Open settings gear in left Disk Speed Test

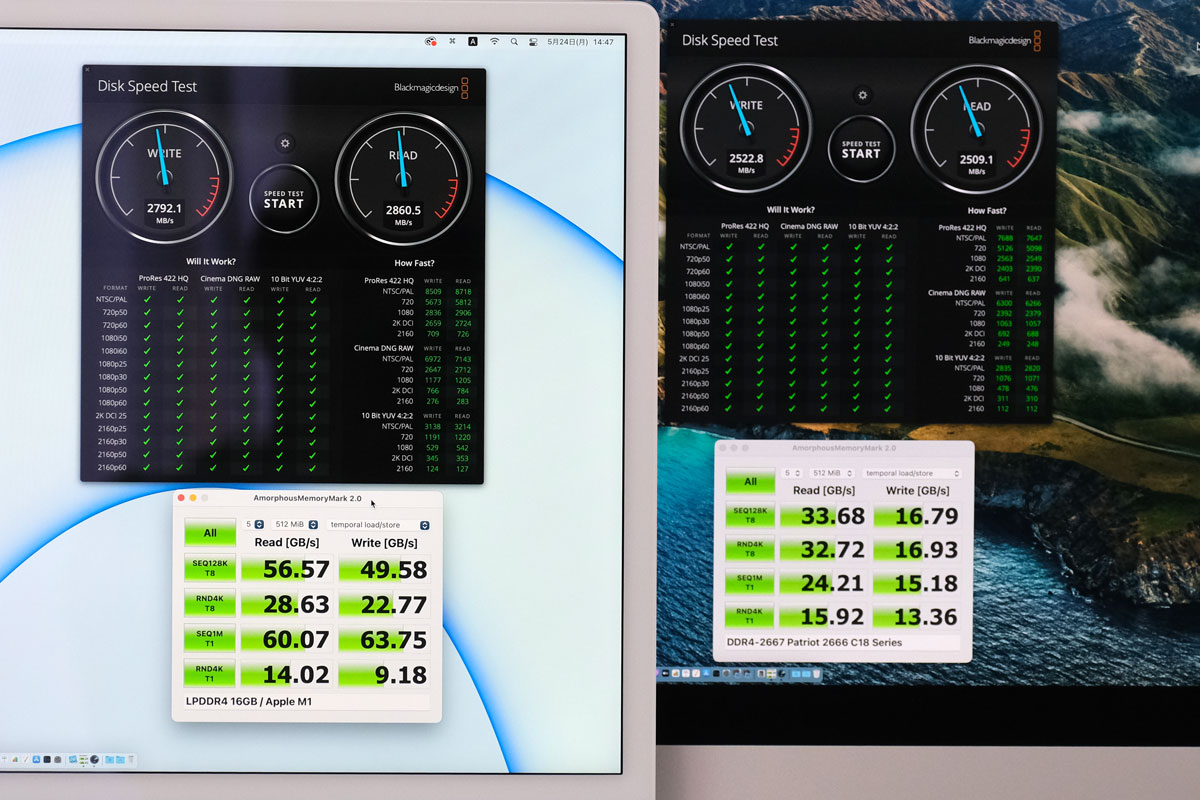coord(285,143)
